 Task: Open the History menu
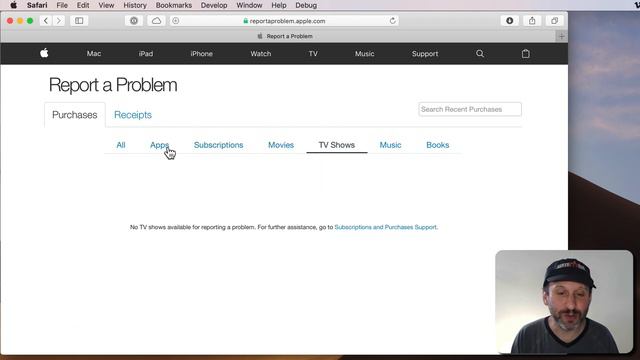(135, 5)
